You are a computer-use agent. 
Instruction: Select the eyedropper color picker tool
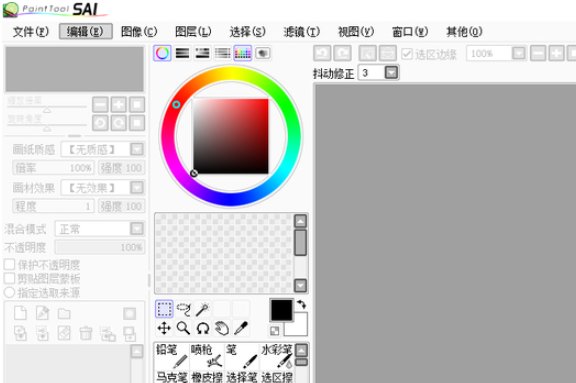point(241,328)
